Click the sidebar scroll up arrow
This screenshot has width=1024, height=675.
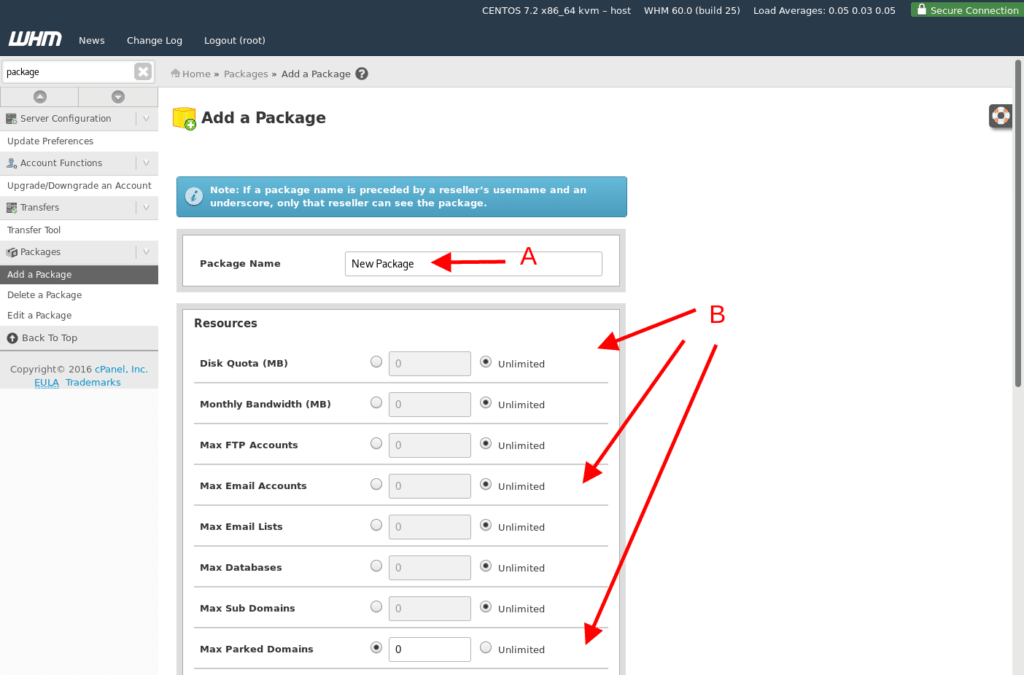tap(40, 97)
